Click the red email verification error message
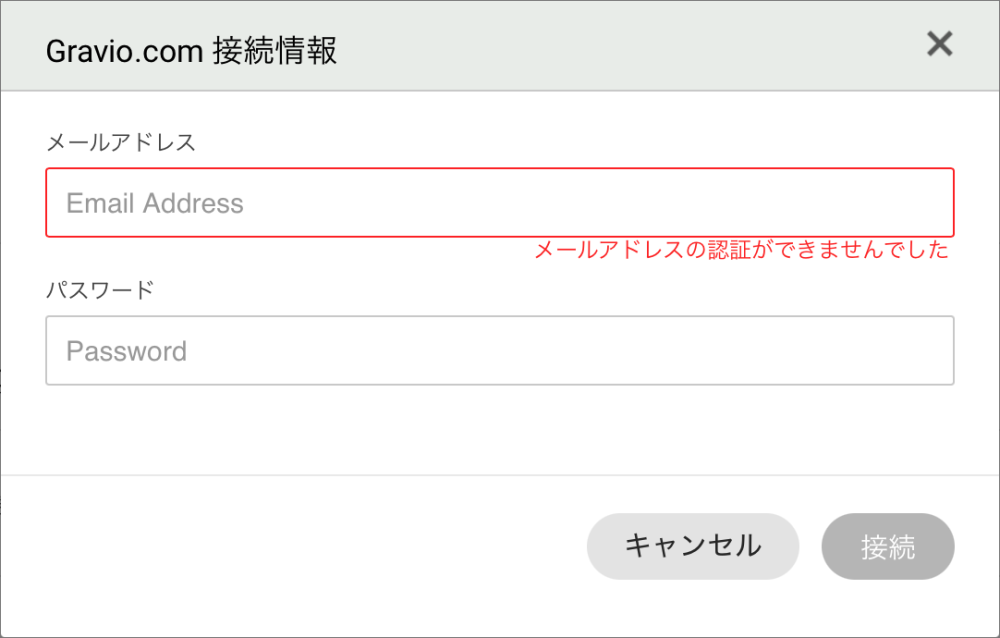Image resolution: width=1000 pixels, height=638 pixels. [x=741, y=250]
